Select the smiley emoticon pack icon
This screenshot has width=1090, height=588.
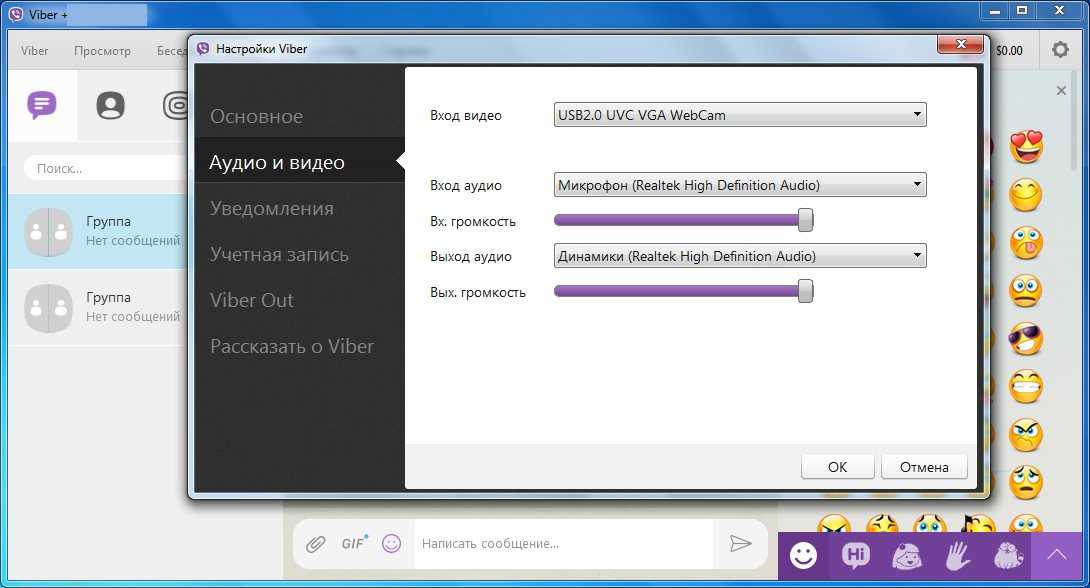[x=804, y=555]
